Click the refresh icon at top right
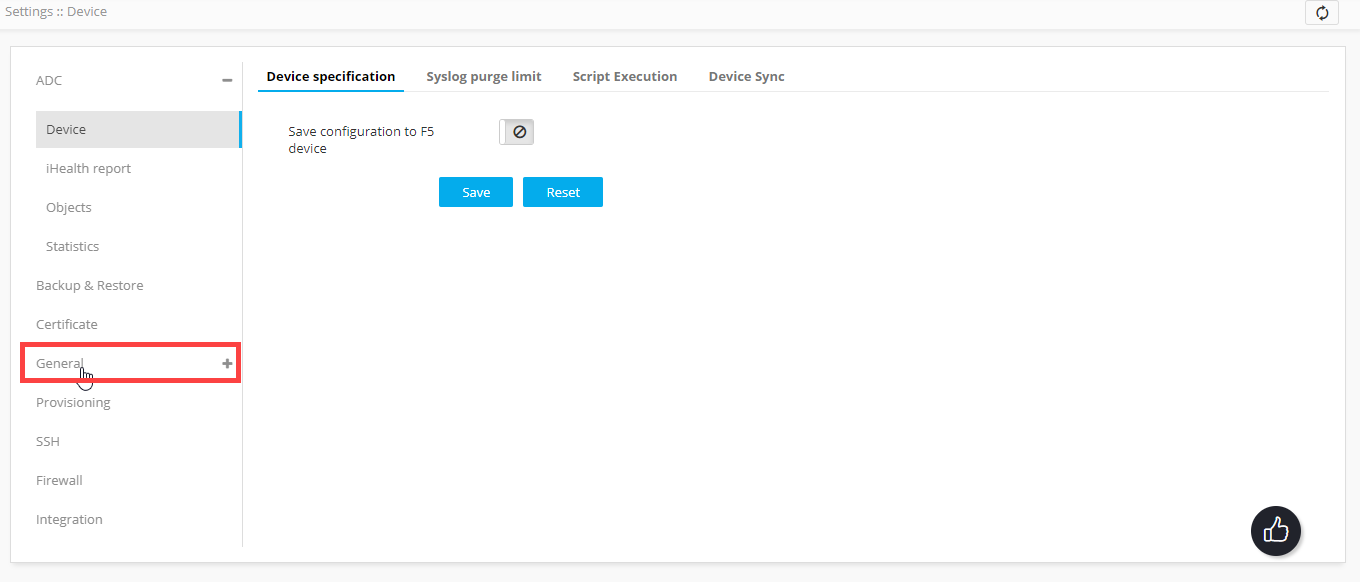This screenshot has width=1360, height=582. point(1322,12)
